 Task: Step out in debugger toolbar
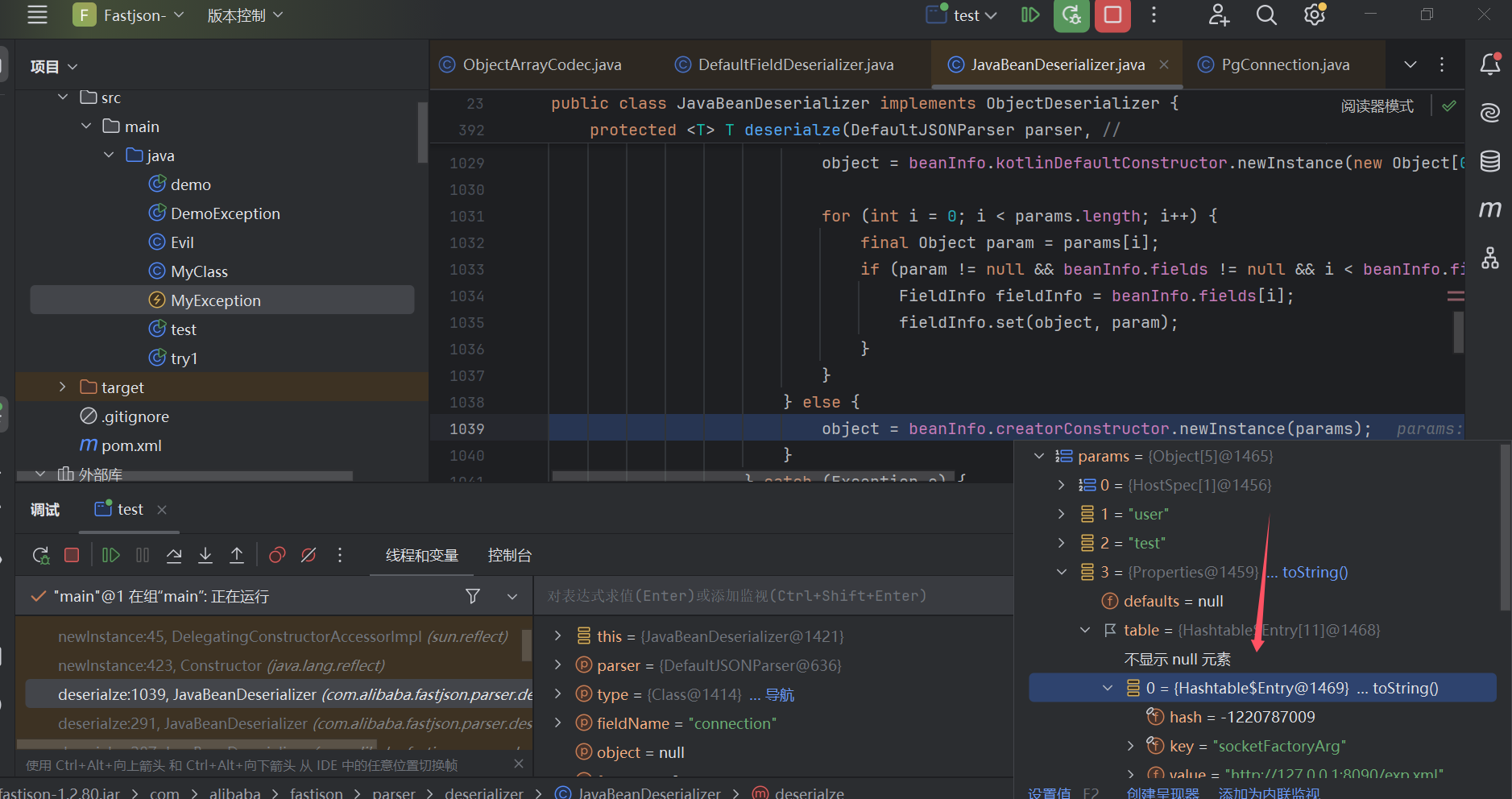click(x=237, y=555)
